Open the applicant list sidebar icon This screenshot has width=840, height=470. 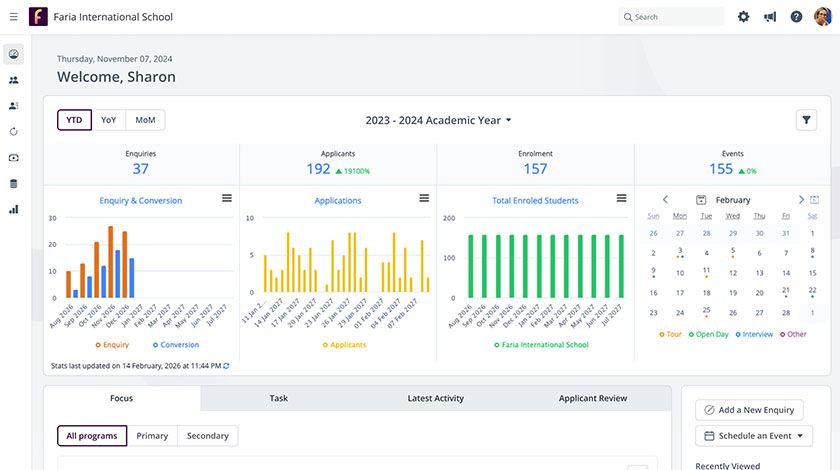point(13,106)
